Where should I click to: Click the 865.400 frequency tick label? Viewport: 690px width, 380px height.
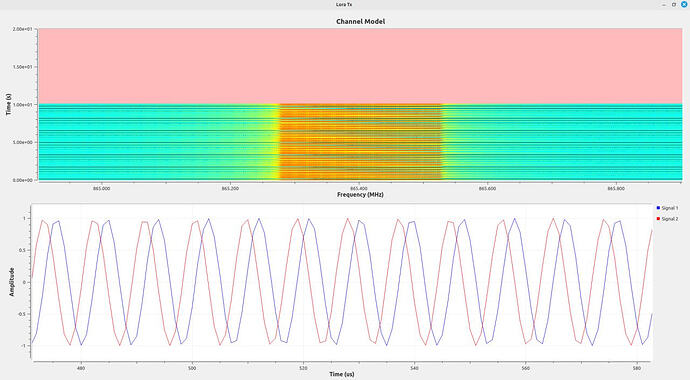point(359,189)
